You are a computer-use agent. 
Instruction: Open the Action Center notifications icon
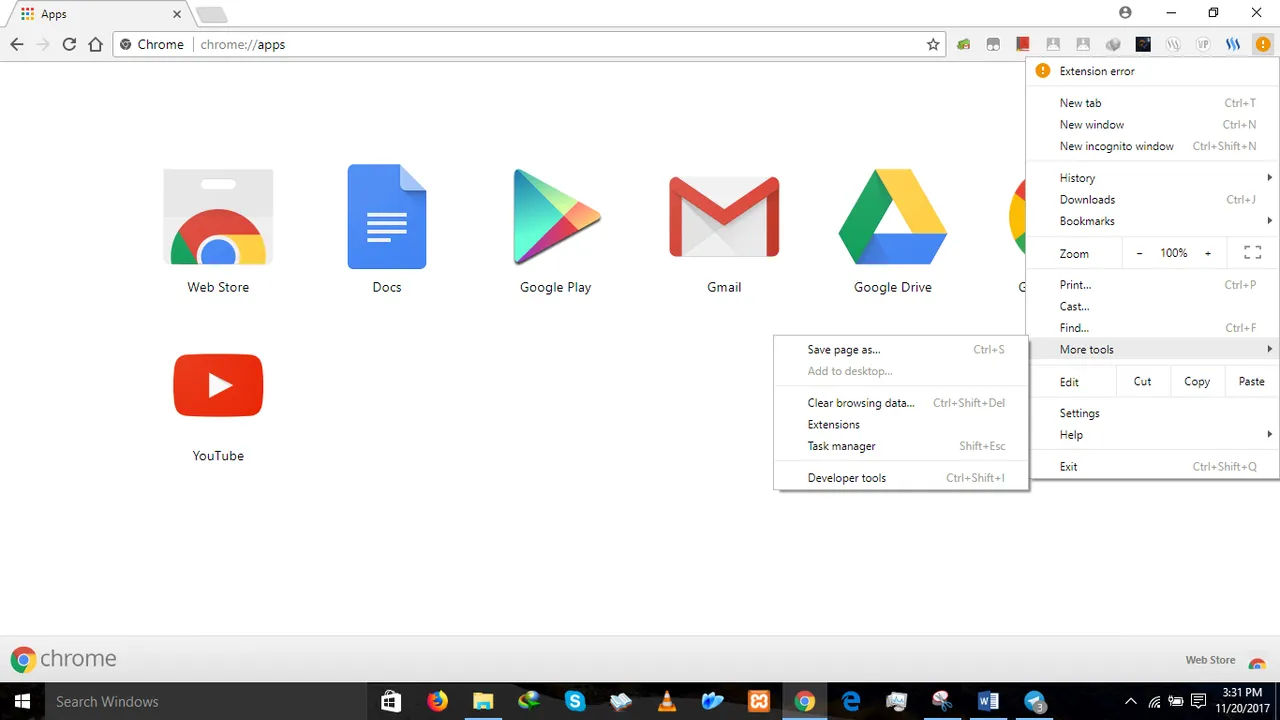[x=1199, y=701]
